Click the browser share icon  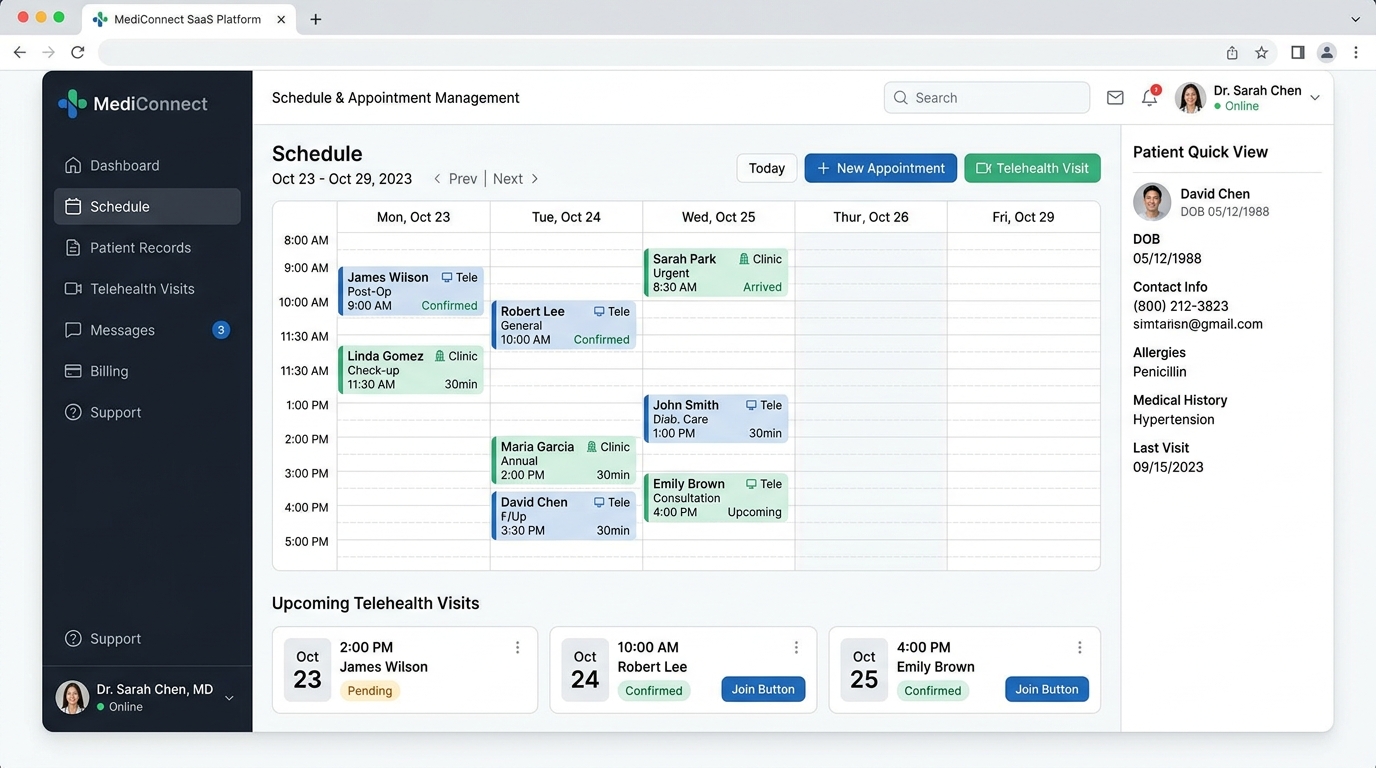tap(1232, 52)
